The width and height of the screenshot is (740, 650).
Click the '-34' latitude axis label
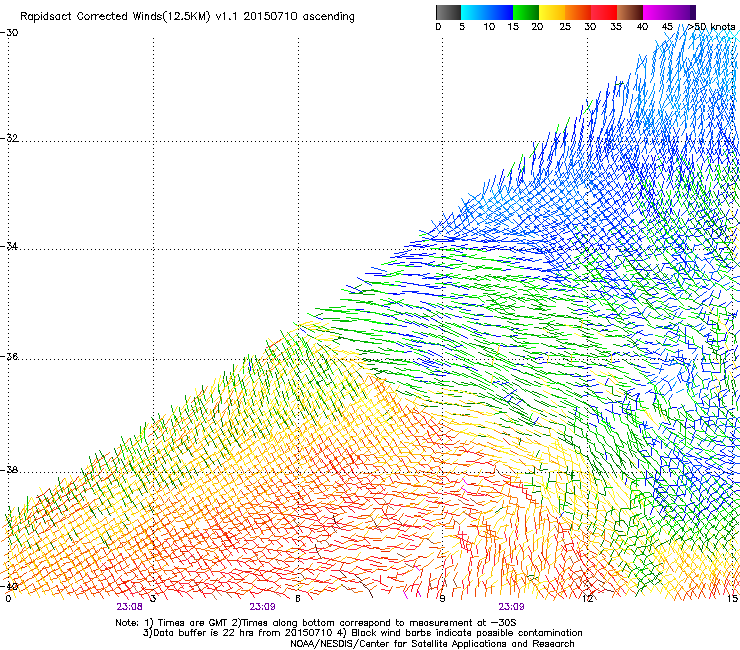tap(9, 246)
